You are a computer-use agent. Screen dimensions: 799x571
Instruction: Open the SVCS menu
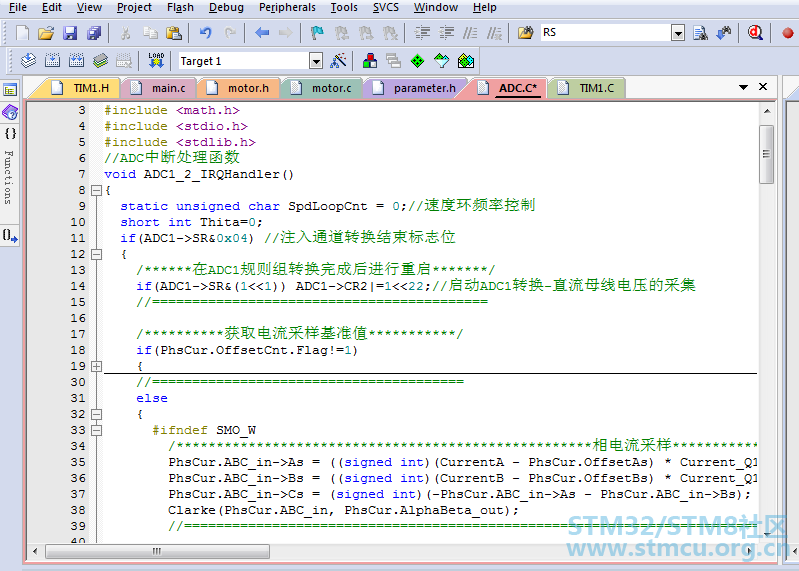tap(386, 7)
